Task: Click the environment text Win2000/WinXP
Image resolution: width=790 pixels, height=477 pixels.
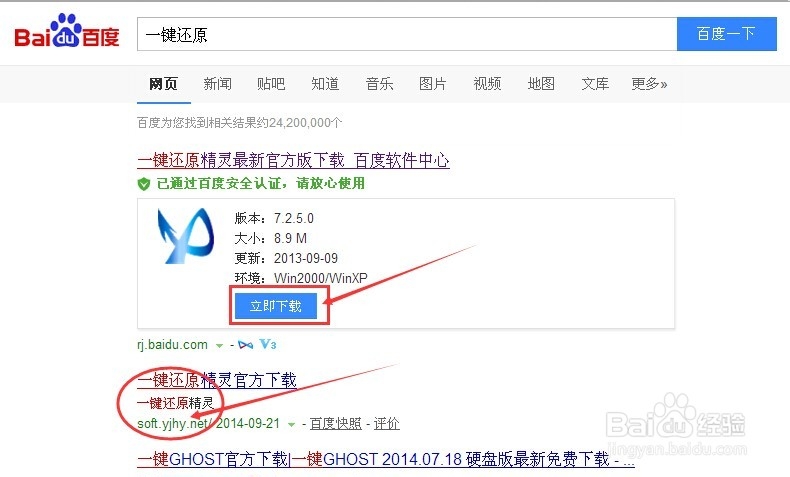Action: [321, 278]
